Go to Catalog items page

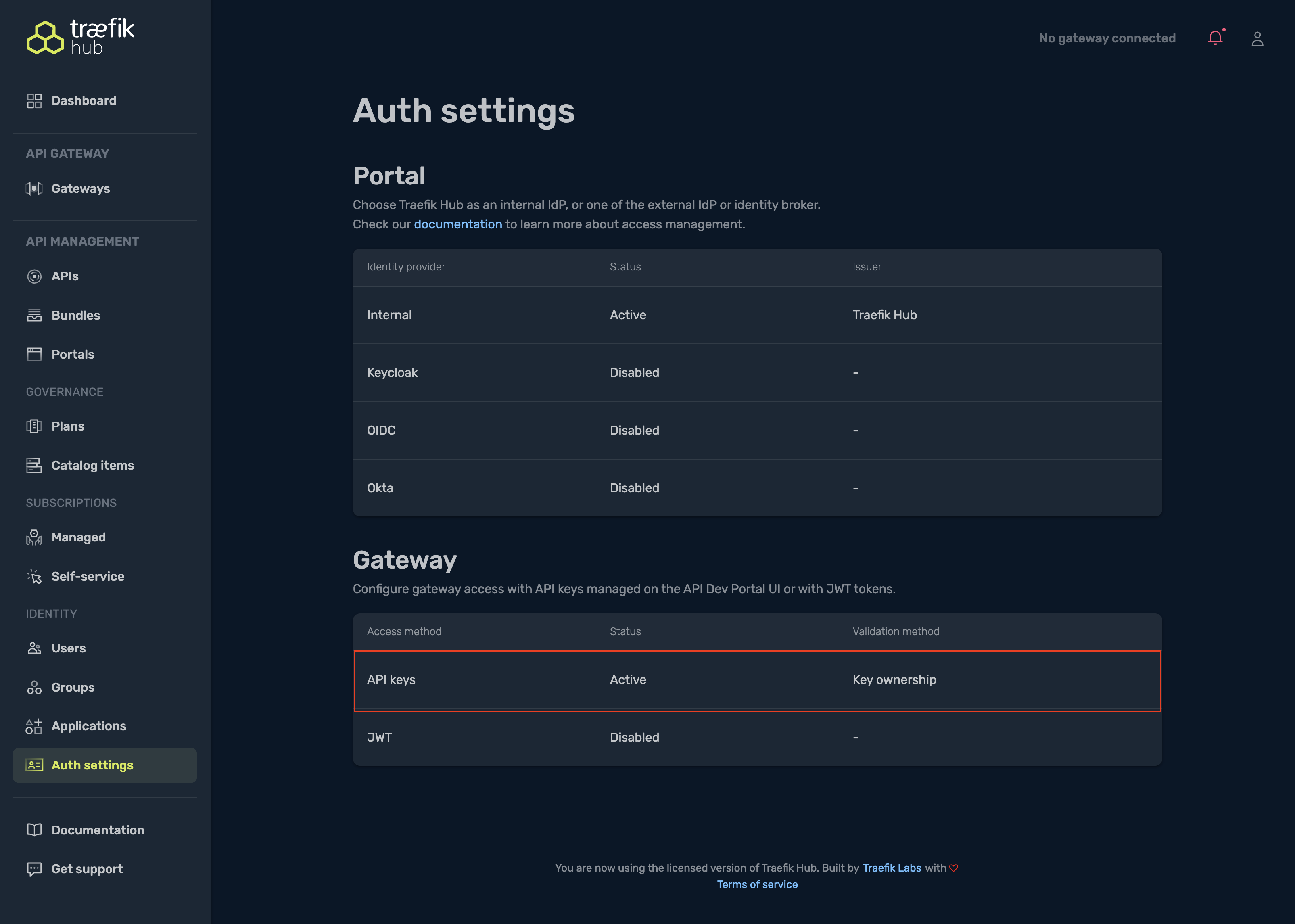tap(93, 465)
